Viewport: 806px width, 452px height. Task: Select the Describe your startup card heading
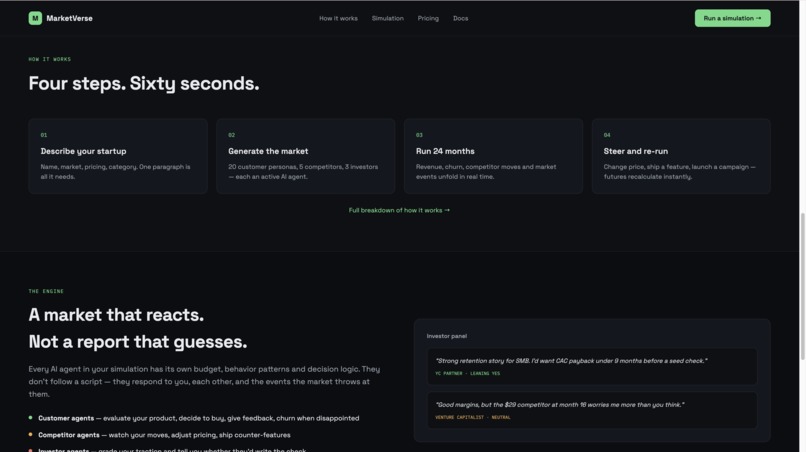pyautogui.click(x=83, y=151)
